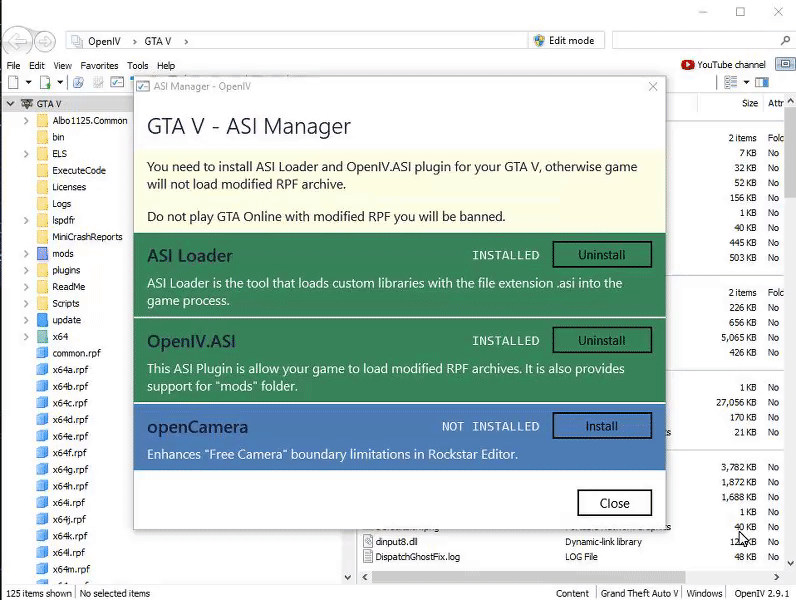Uninstall the ASI Loader
796x600 pixels.
(x=602, y=254)
